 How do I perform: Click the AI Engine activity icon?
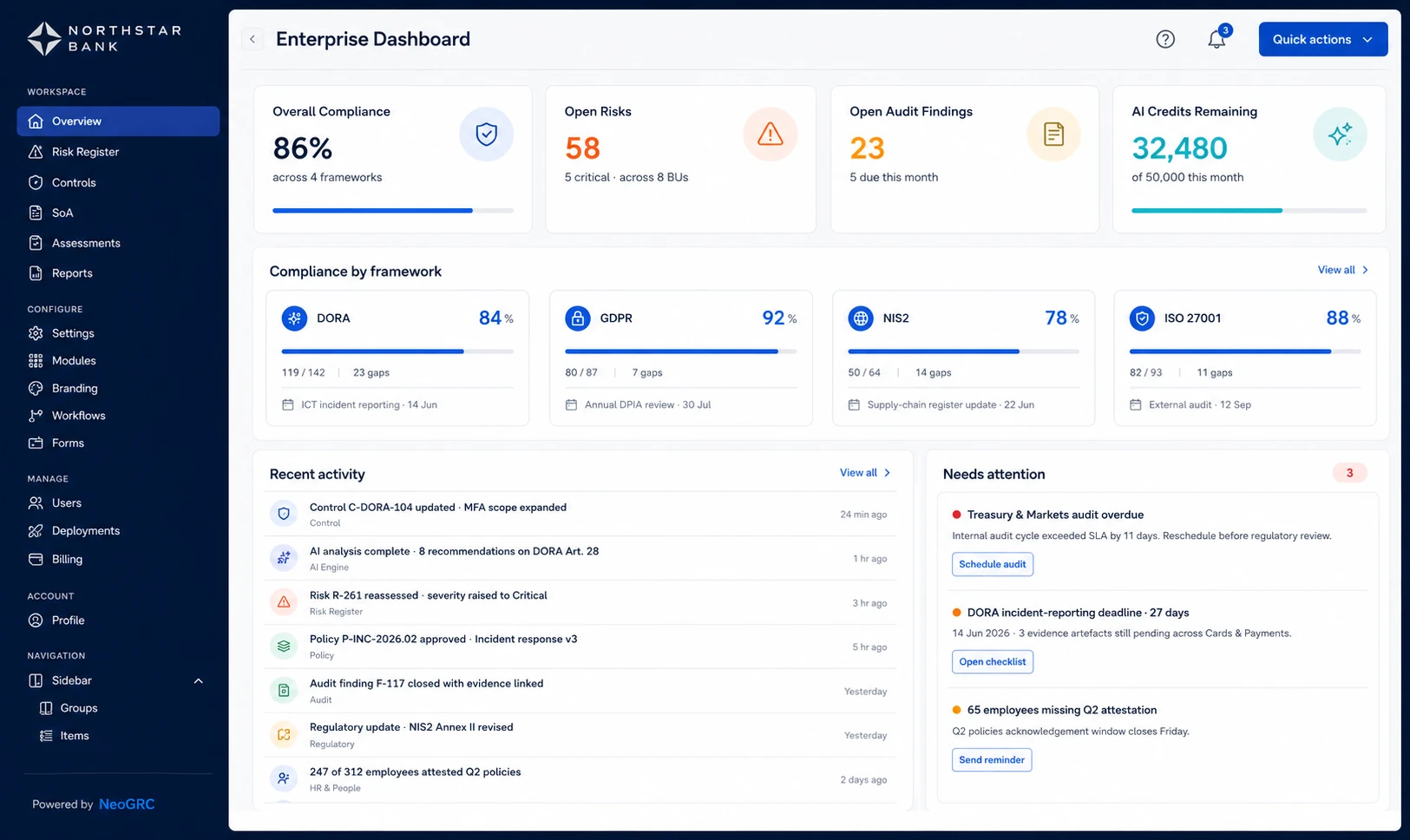tap(284, 558)
